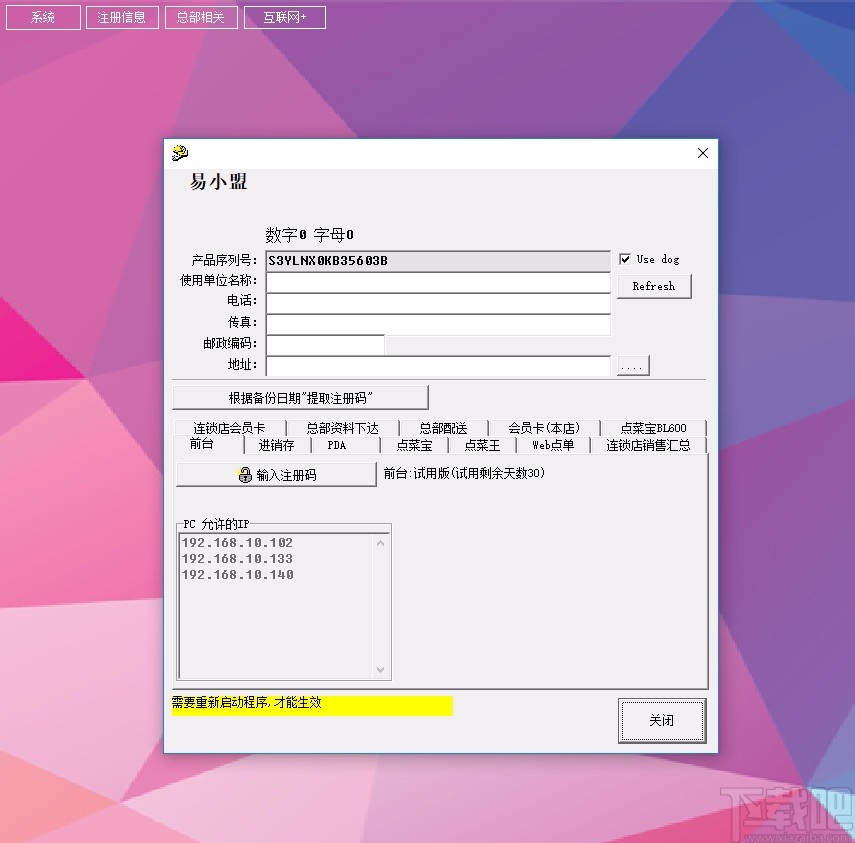Viewport: 855px width, 843px height.
Task: Switch to the 进销存 tab
Action: tap(276, 445)
